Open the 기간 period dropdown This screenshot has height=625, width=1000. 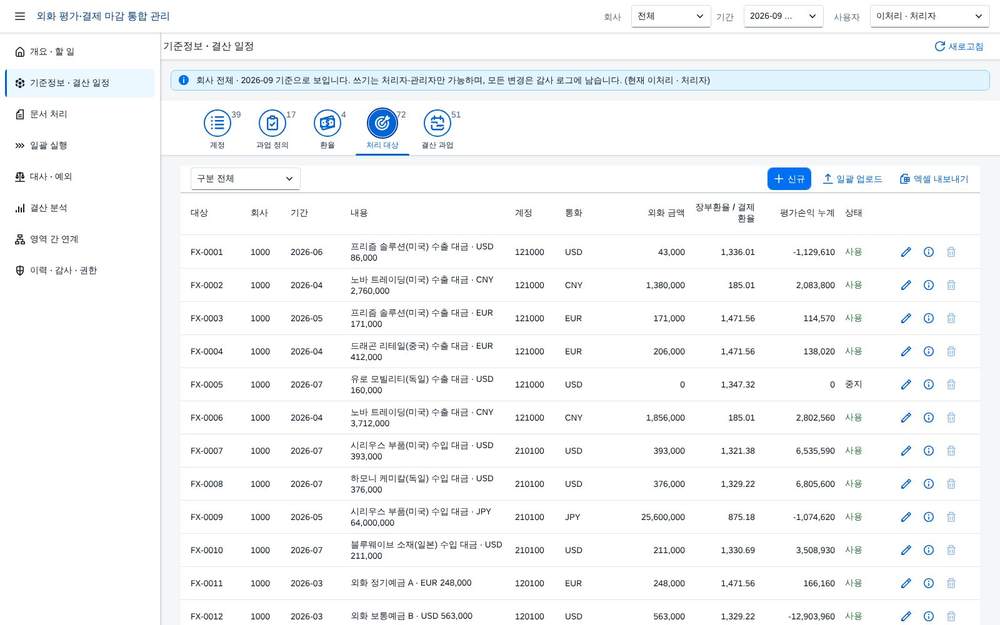(x=783, y=16)
